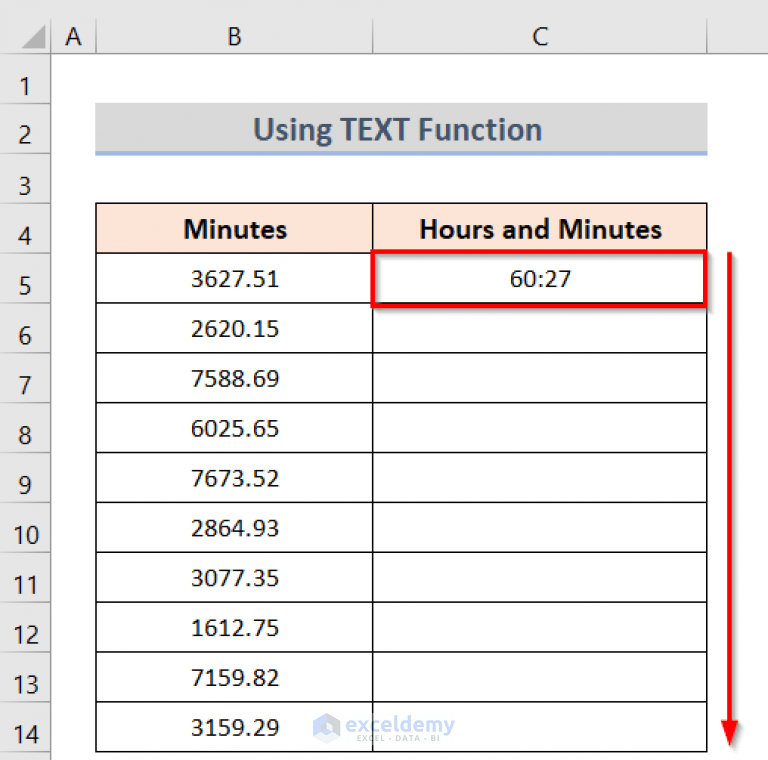Click empty result cell beside 3077.35
768x760 pixels.
point(540,578)
